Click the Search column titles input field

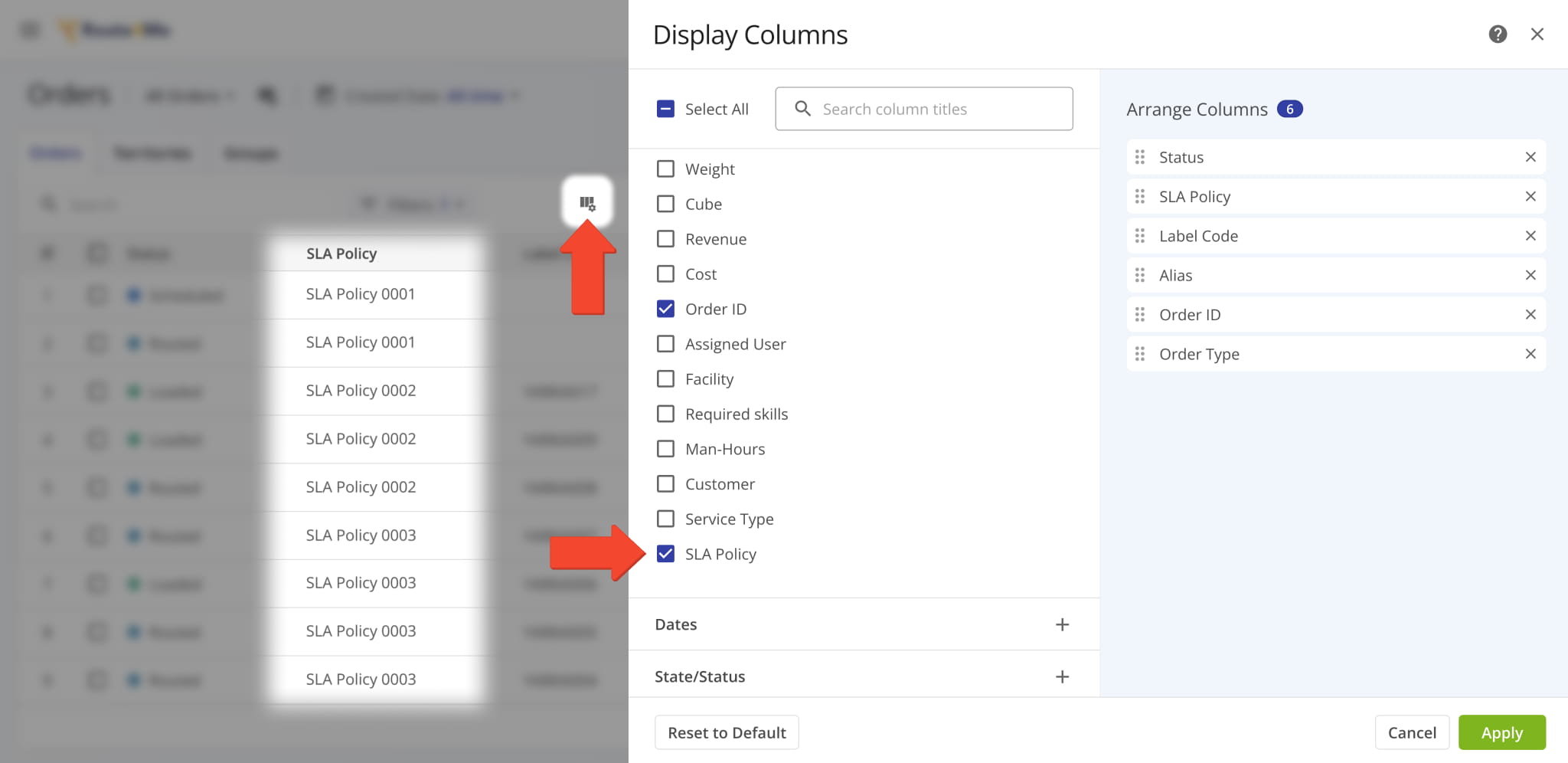[923, 109]
